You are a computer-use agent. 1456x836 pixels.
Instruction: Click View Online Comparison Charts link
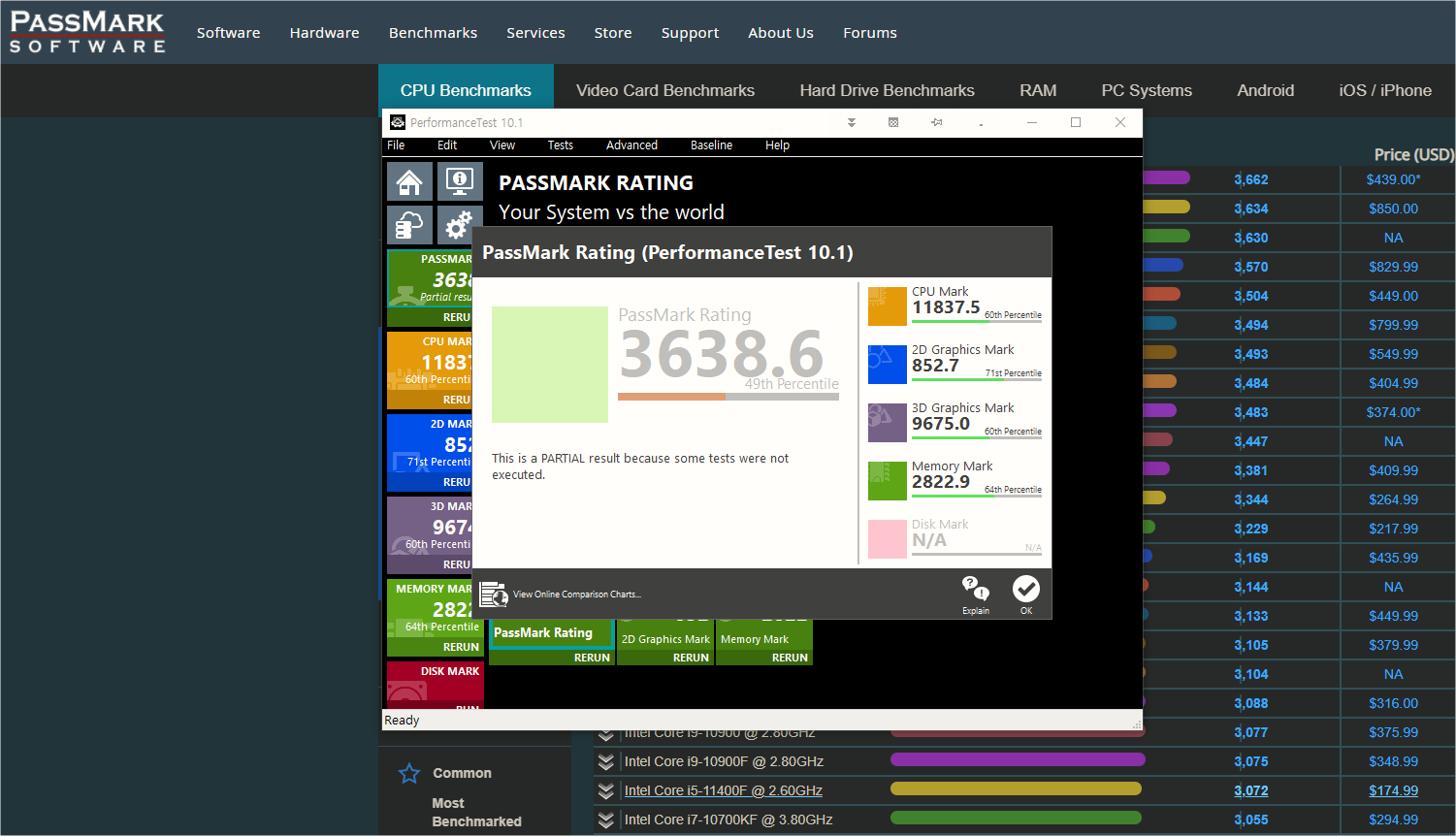point(577,595)
